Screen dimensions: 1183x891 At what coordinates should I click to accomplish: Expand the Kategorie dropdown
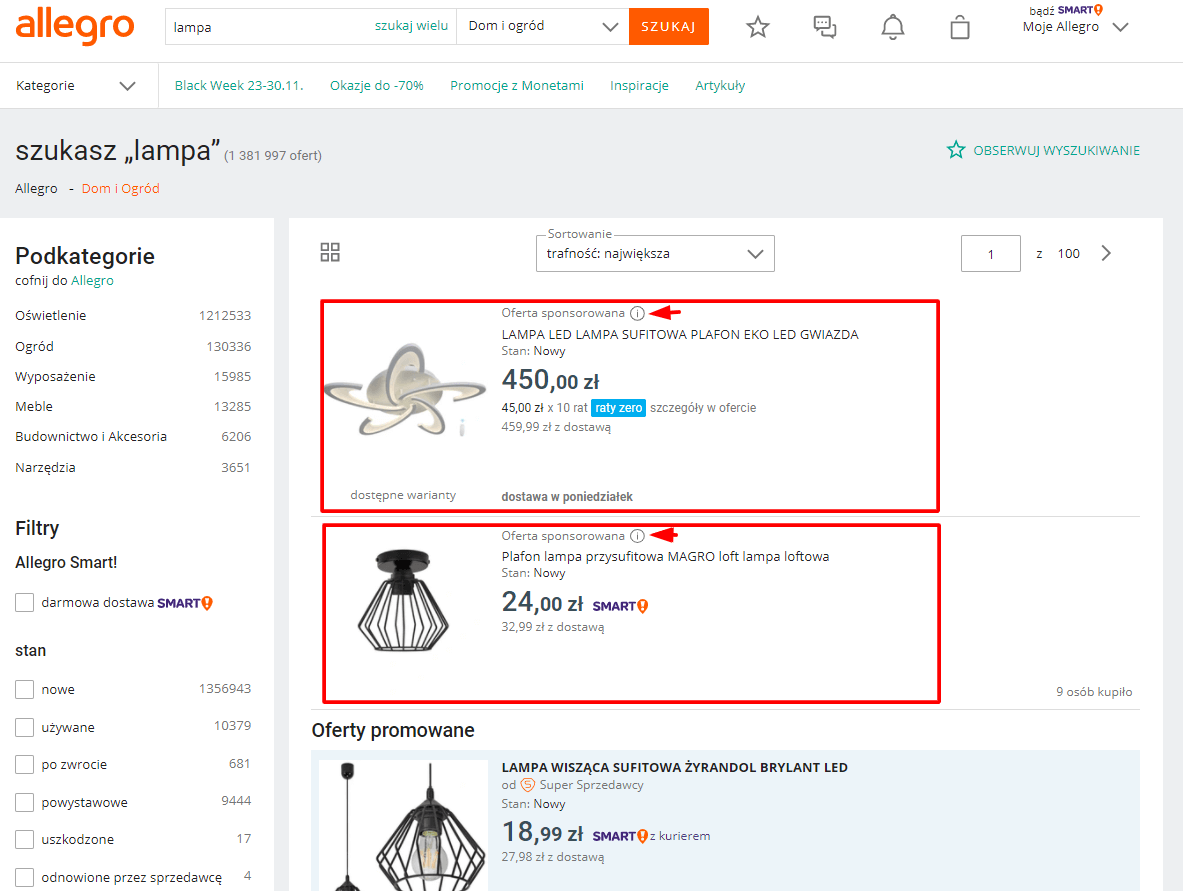pos(76,86)
